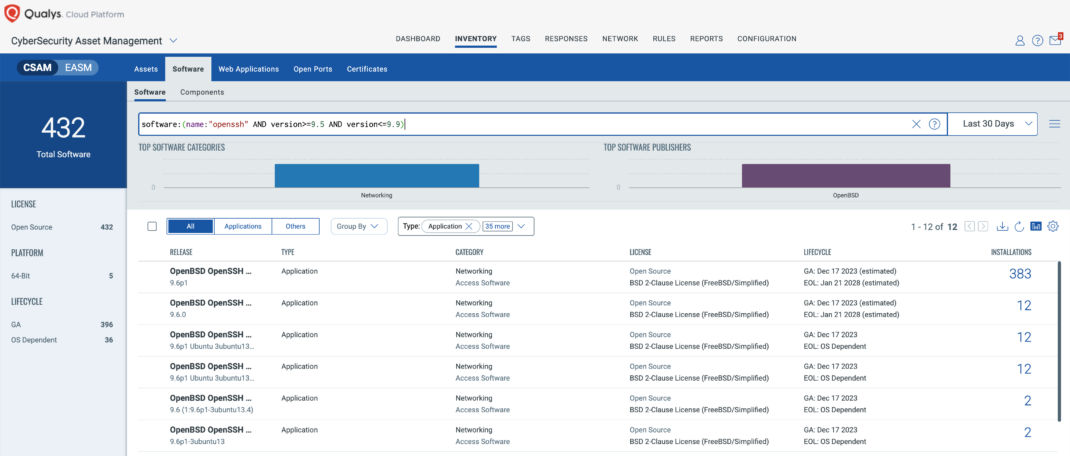
Task: Switch to the CSAM toggle
Action: coord(38,68)
